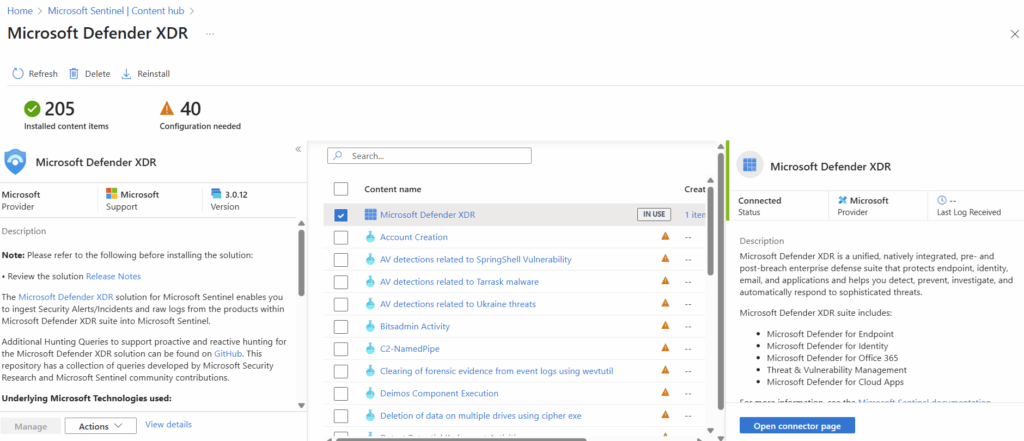The height and width of the screenshot is (441, 1024).
Task: Check the C2-NamedPipe checkbox
Action: [x=341, y=348]
